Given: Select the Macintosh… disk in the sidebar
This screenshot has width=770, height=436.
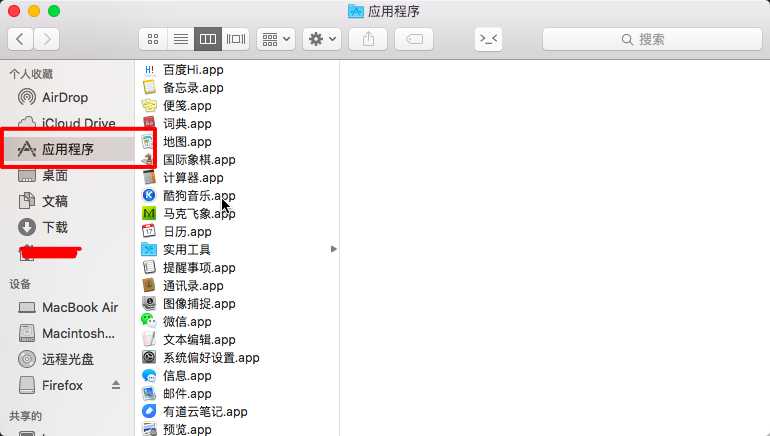Looking at the screenshot, I should [x=66, y=333].
